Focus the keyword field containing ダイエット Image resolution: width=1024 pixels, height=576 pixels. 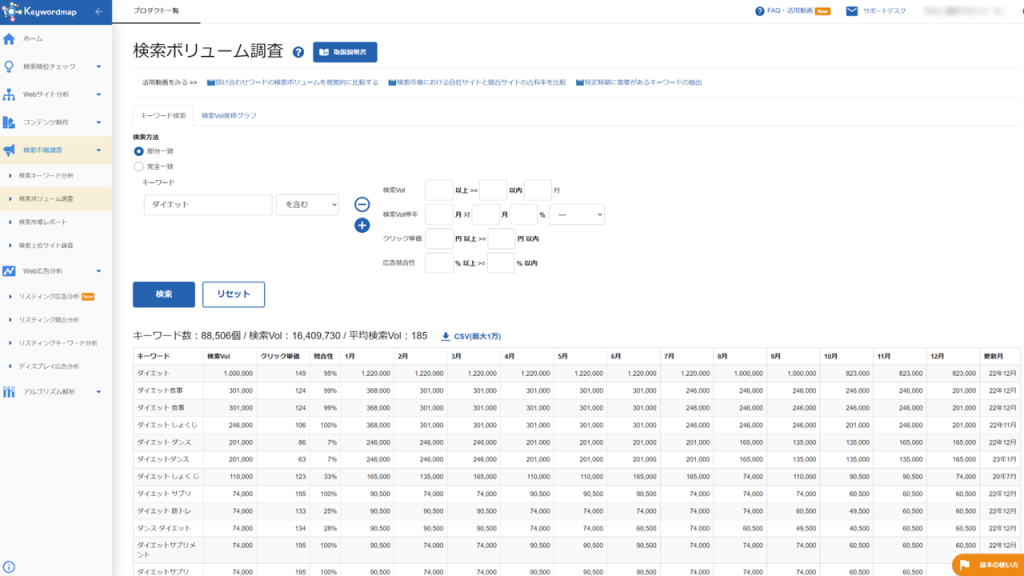point(208,204)
